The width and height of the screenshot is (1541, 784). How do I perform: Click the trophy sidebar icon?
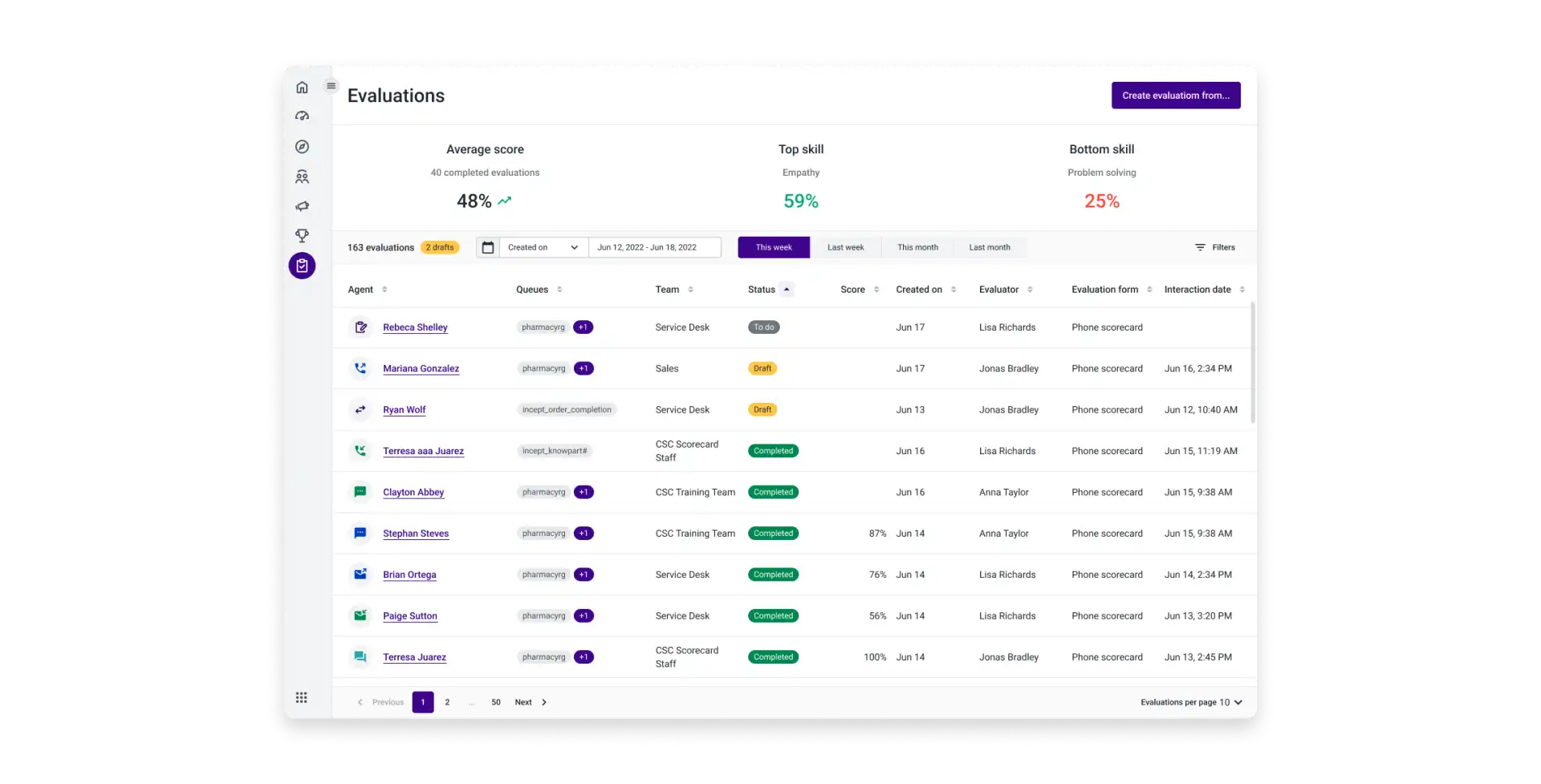302,236
